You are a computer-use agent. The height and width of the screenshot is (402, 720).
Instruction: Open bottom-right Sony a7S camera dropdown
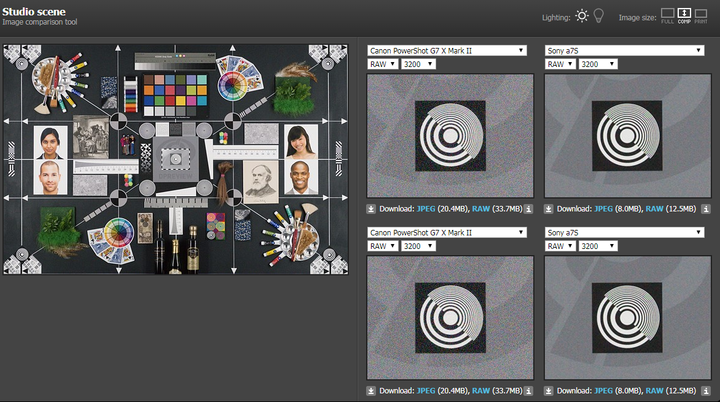(x=624, y=232)
